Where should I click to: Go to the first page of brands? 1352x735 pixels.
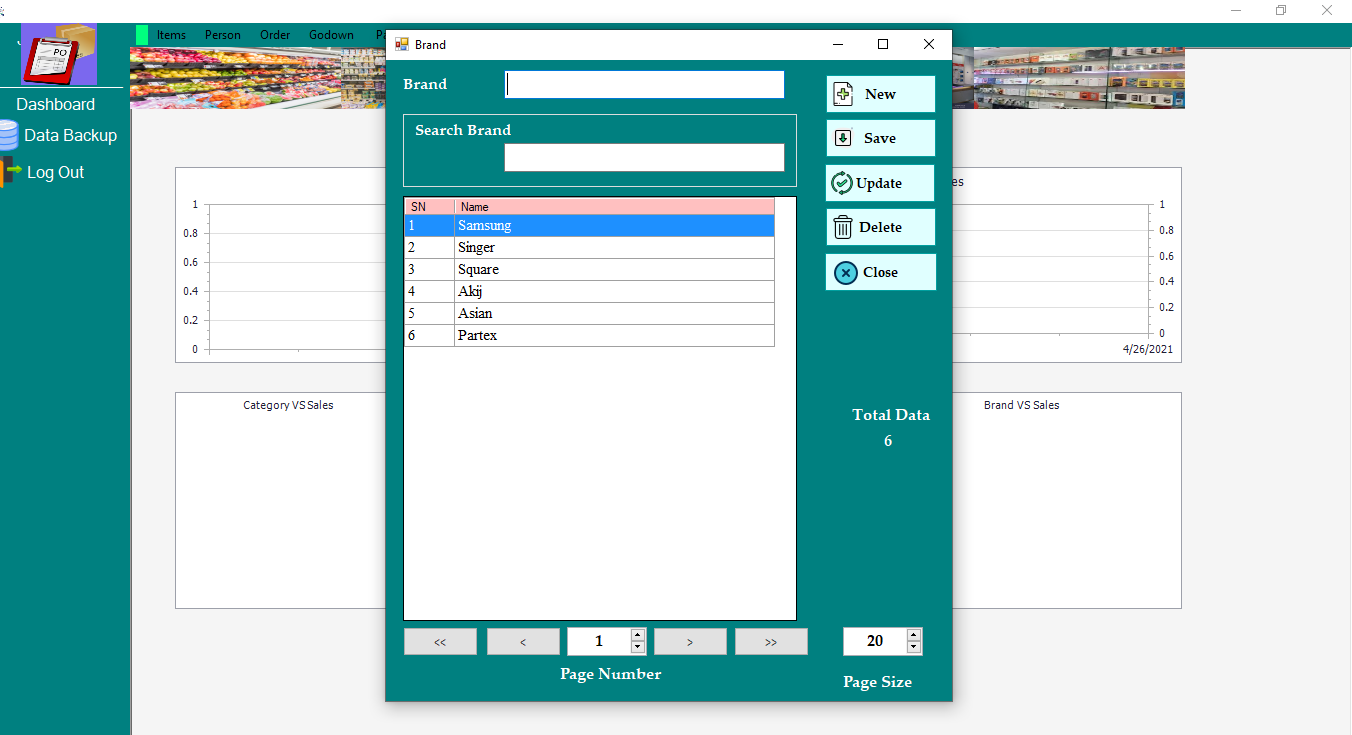coord(440,642)
